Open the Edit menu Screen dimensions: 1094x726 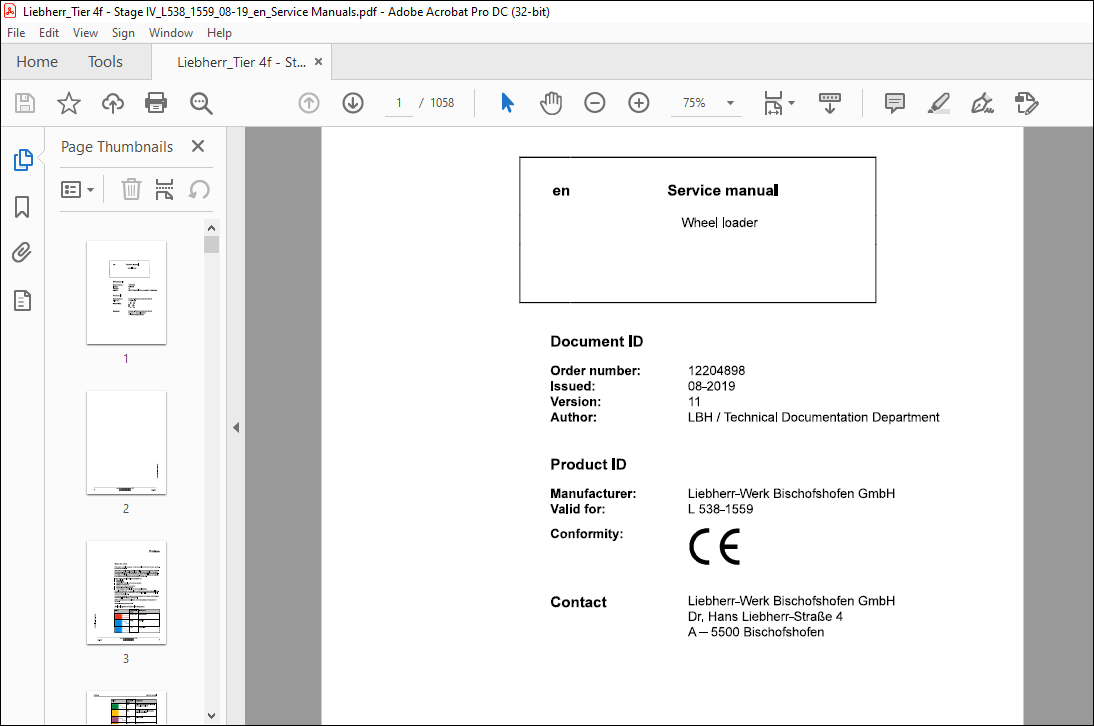[49, 33]
